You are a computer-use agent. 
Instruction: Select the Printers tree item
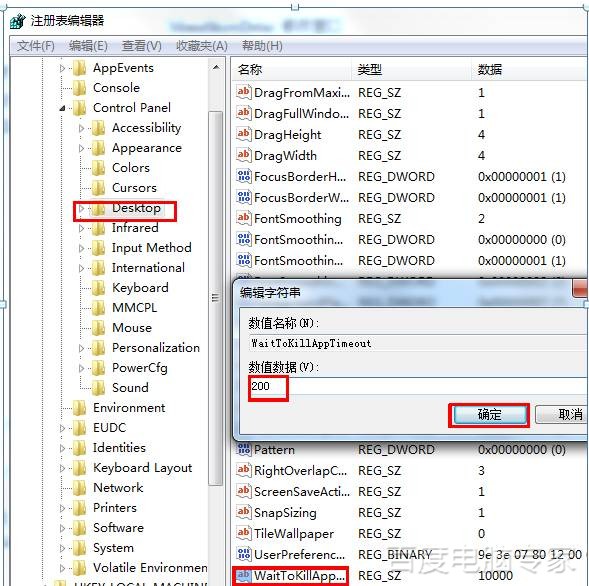coord(115,507)
